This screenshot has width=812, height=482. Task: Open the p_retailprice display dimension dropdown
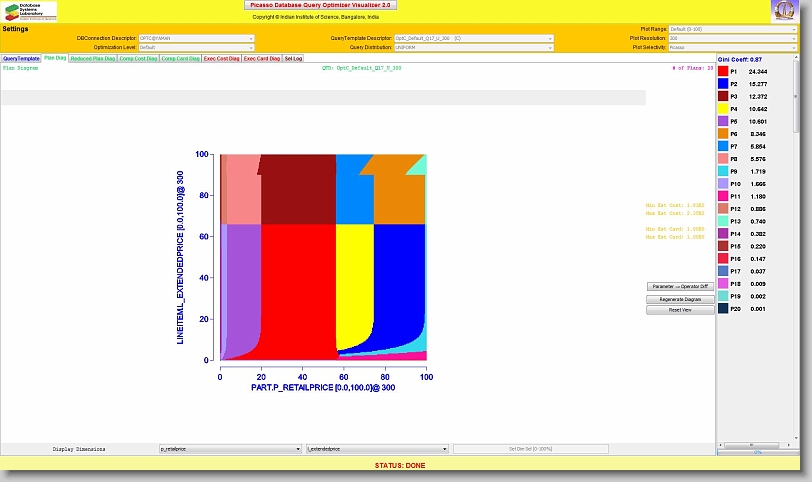(230, 449)
